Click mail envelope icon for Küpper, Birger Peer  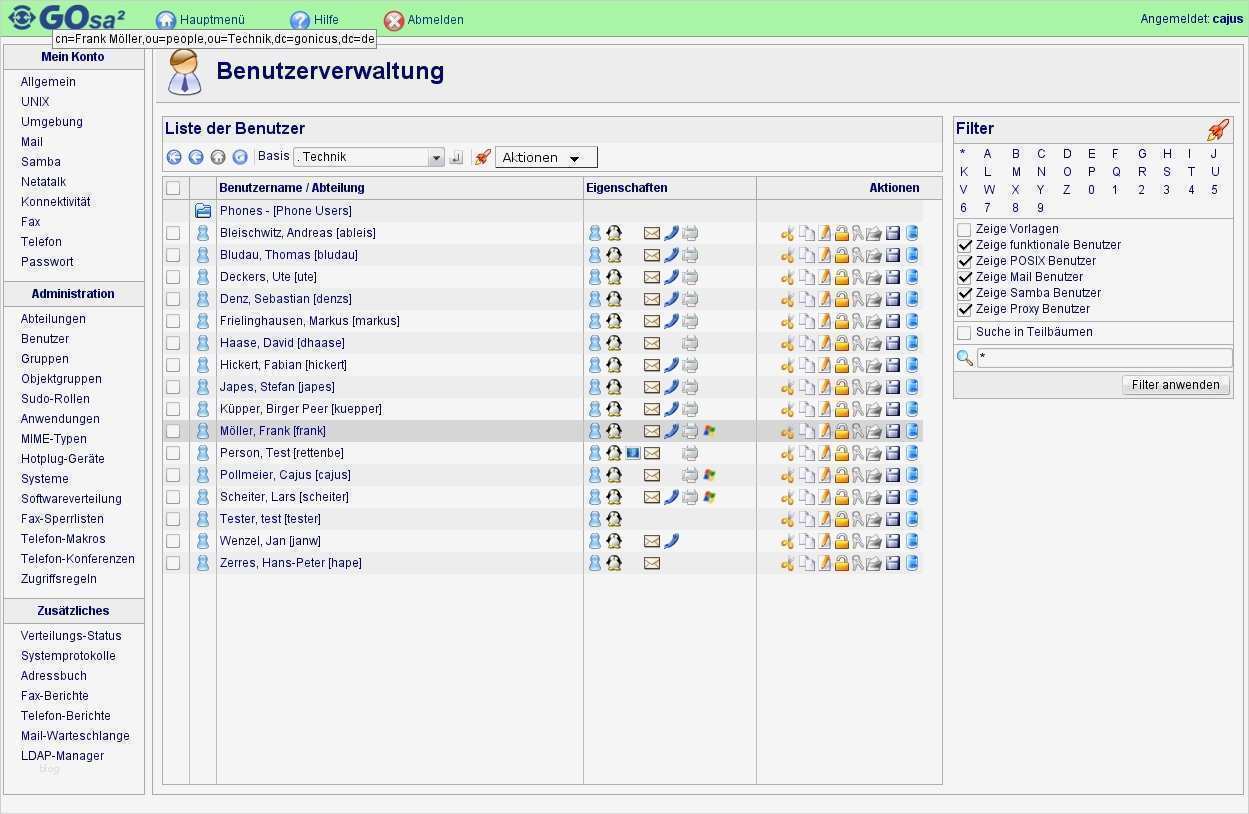tap(652, 409)
